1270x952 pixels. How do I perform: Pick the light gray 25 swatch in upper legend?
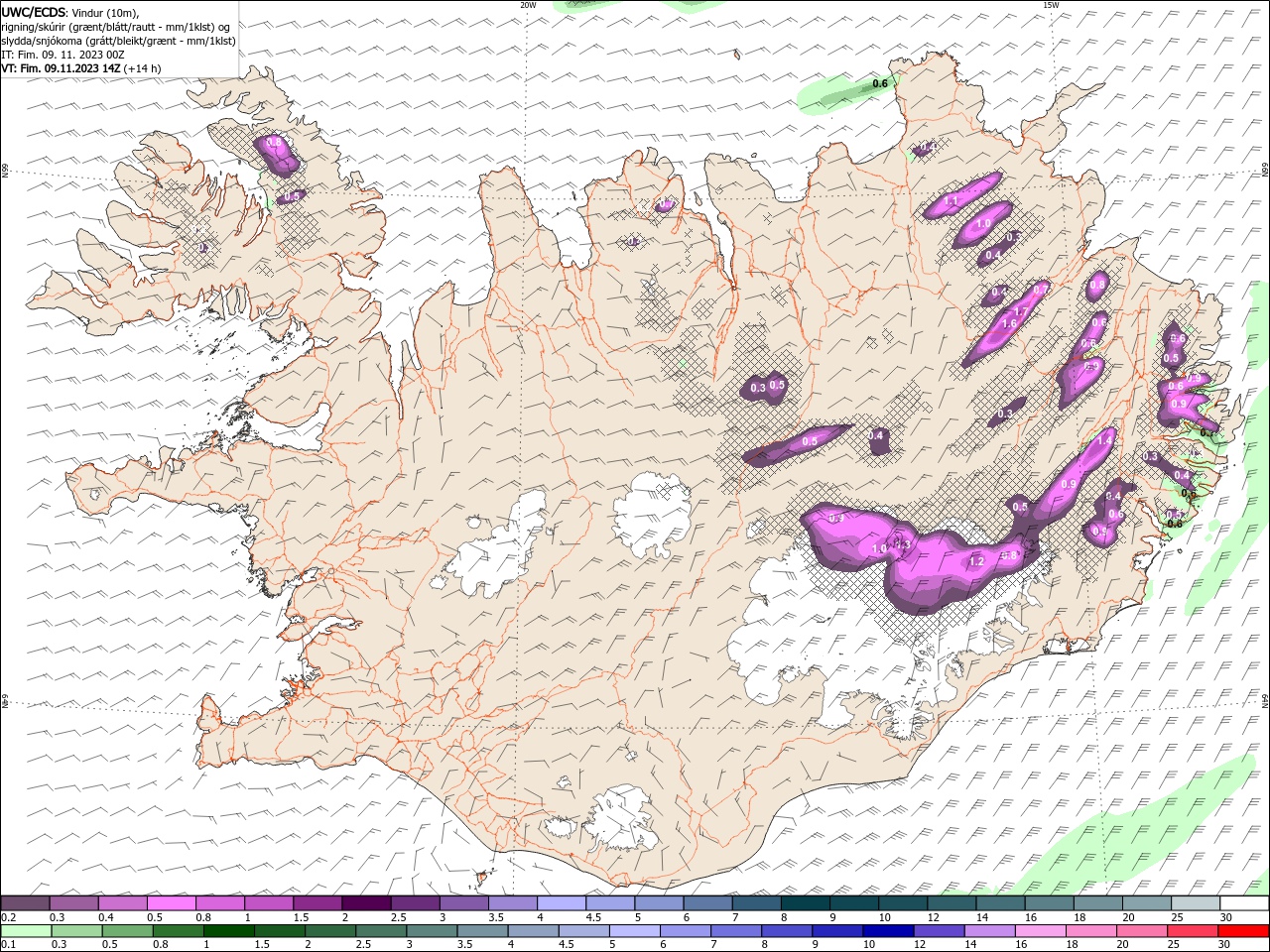coord(1195,903)
